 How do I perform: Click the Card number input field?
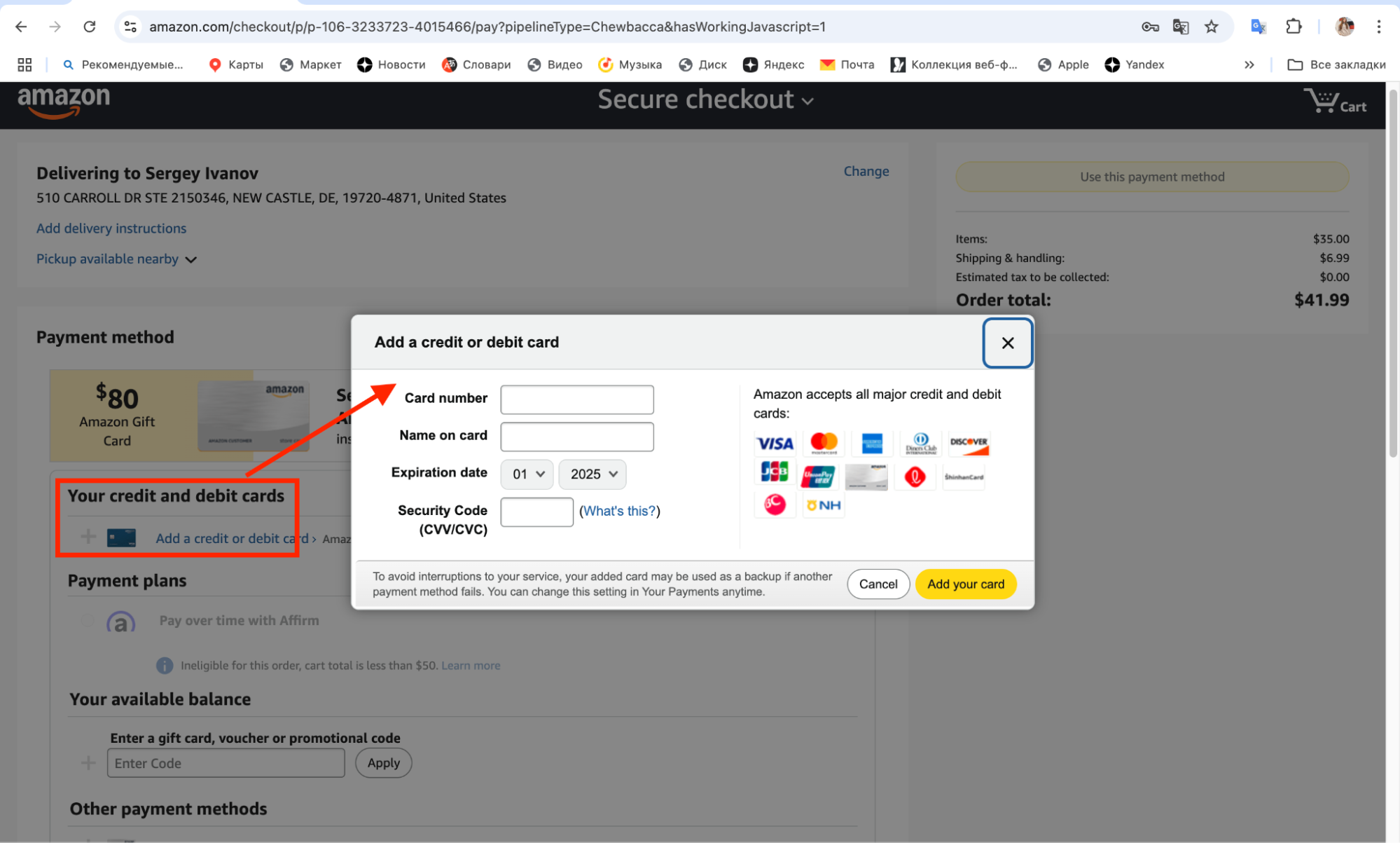576,399
